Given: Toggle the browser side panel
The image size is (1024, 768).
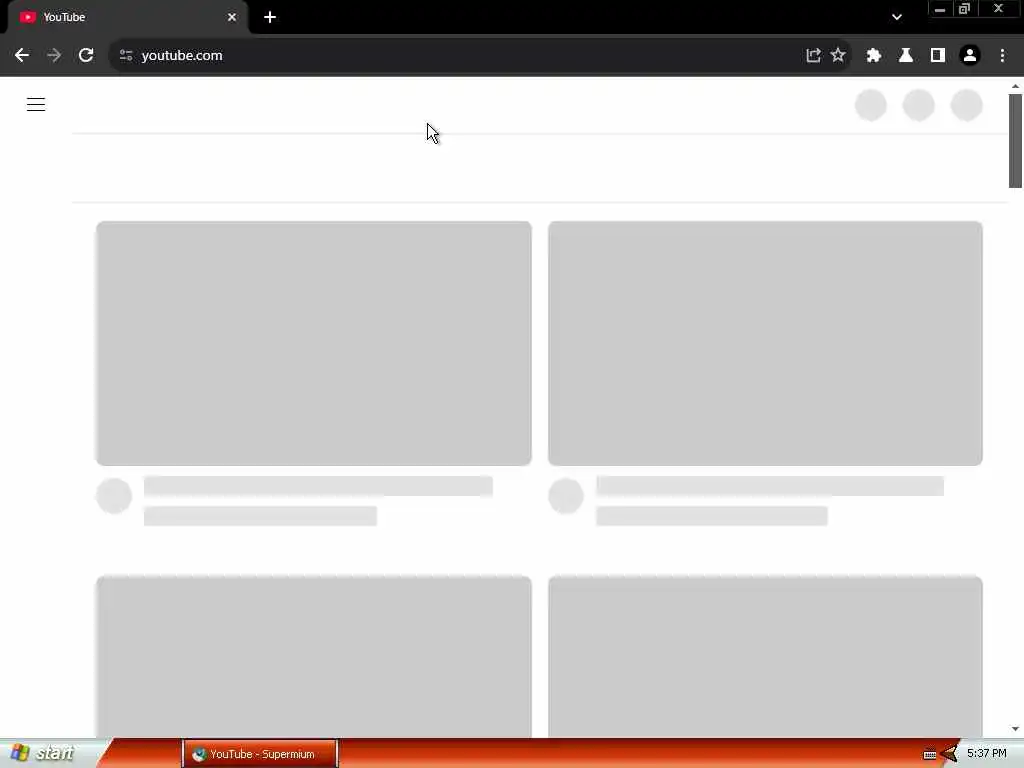Looking at the screenshot, I should click(938, 56).
